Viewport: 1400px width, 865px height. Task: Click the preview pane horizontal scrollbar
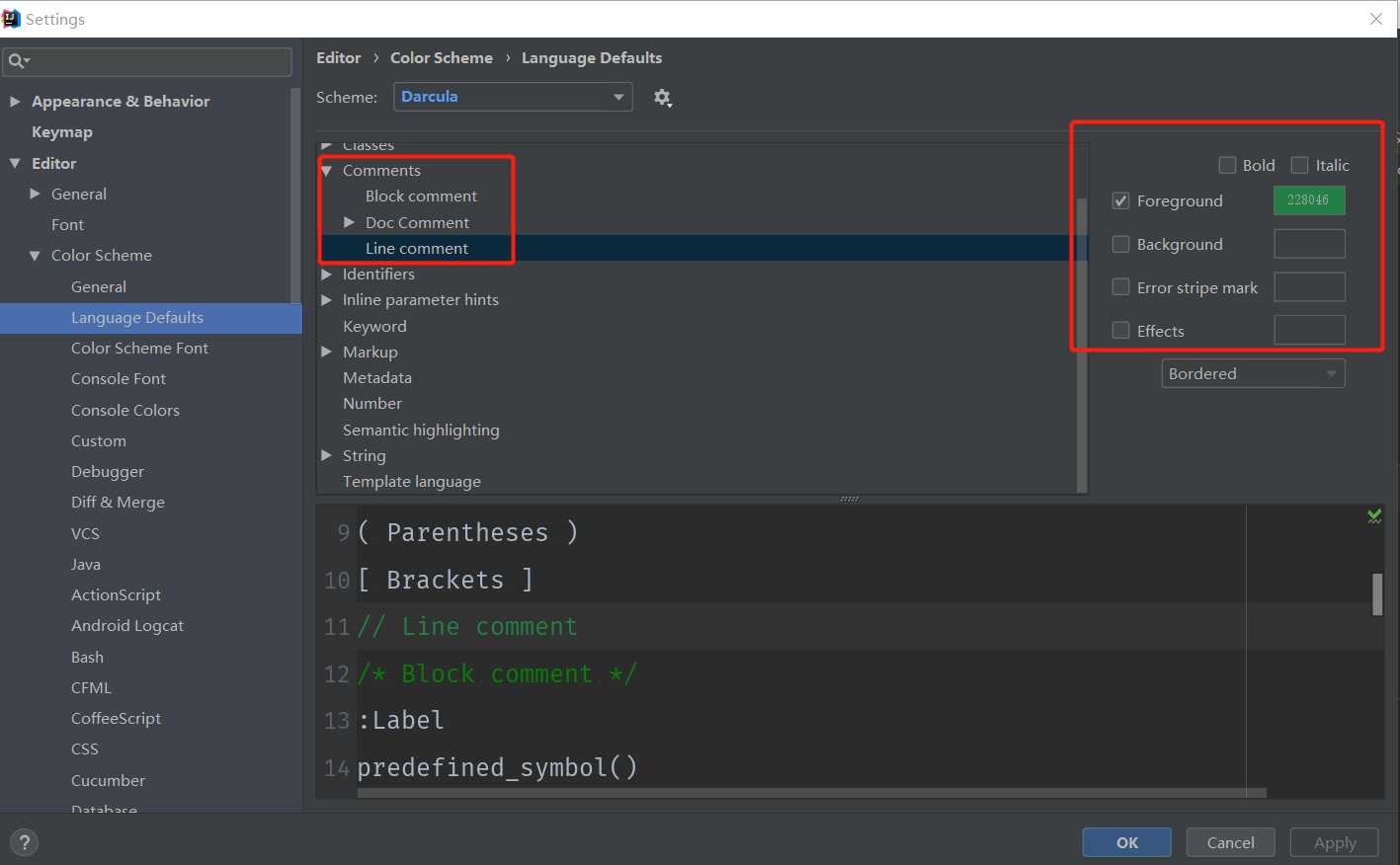coord(811,792)
